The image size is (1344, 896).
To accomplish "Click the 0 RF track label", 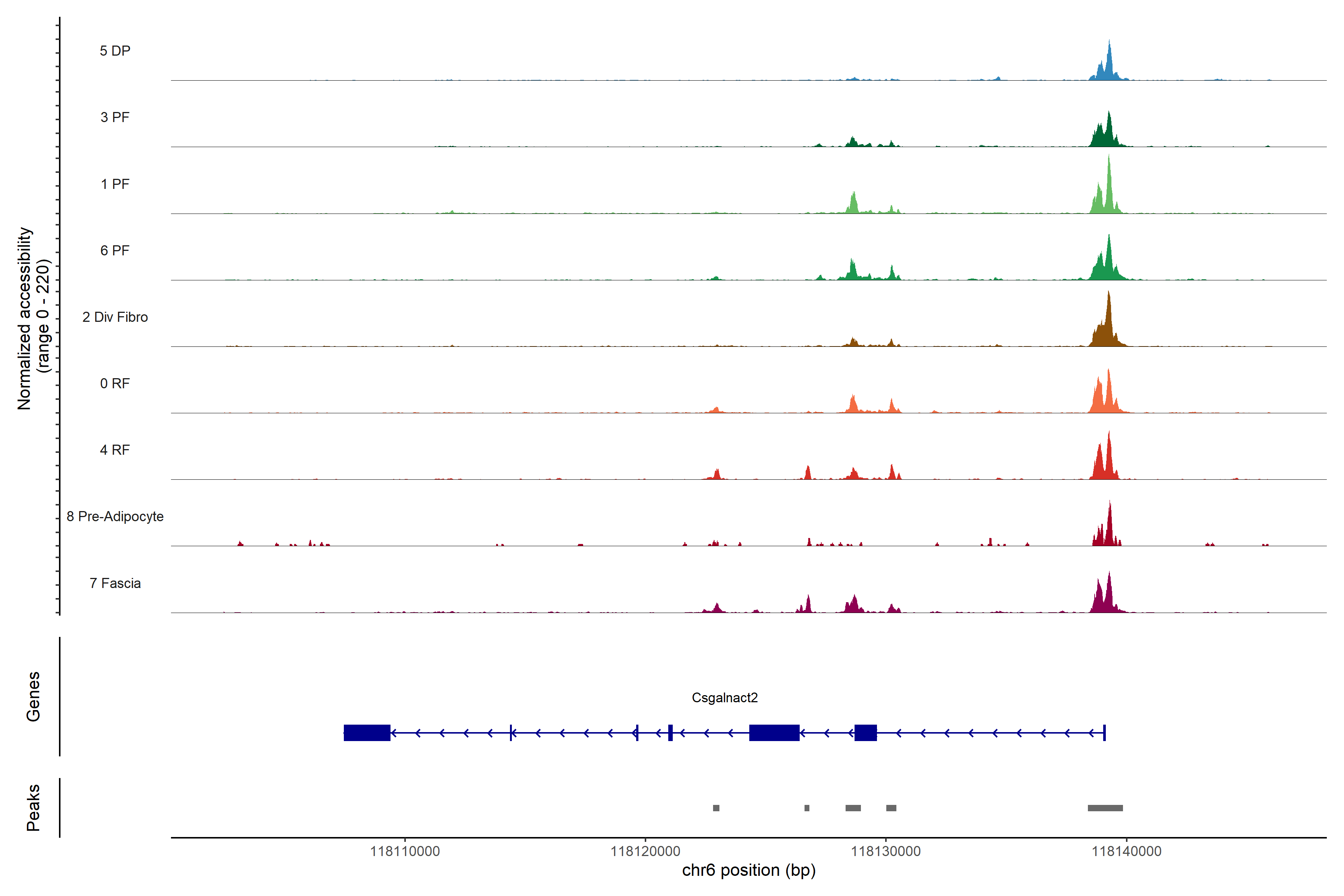I will click(x=115, y=383).
